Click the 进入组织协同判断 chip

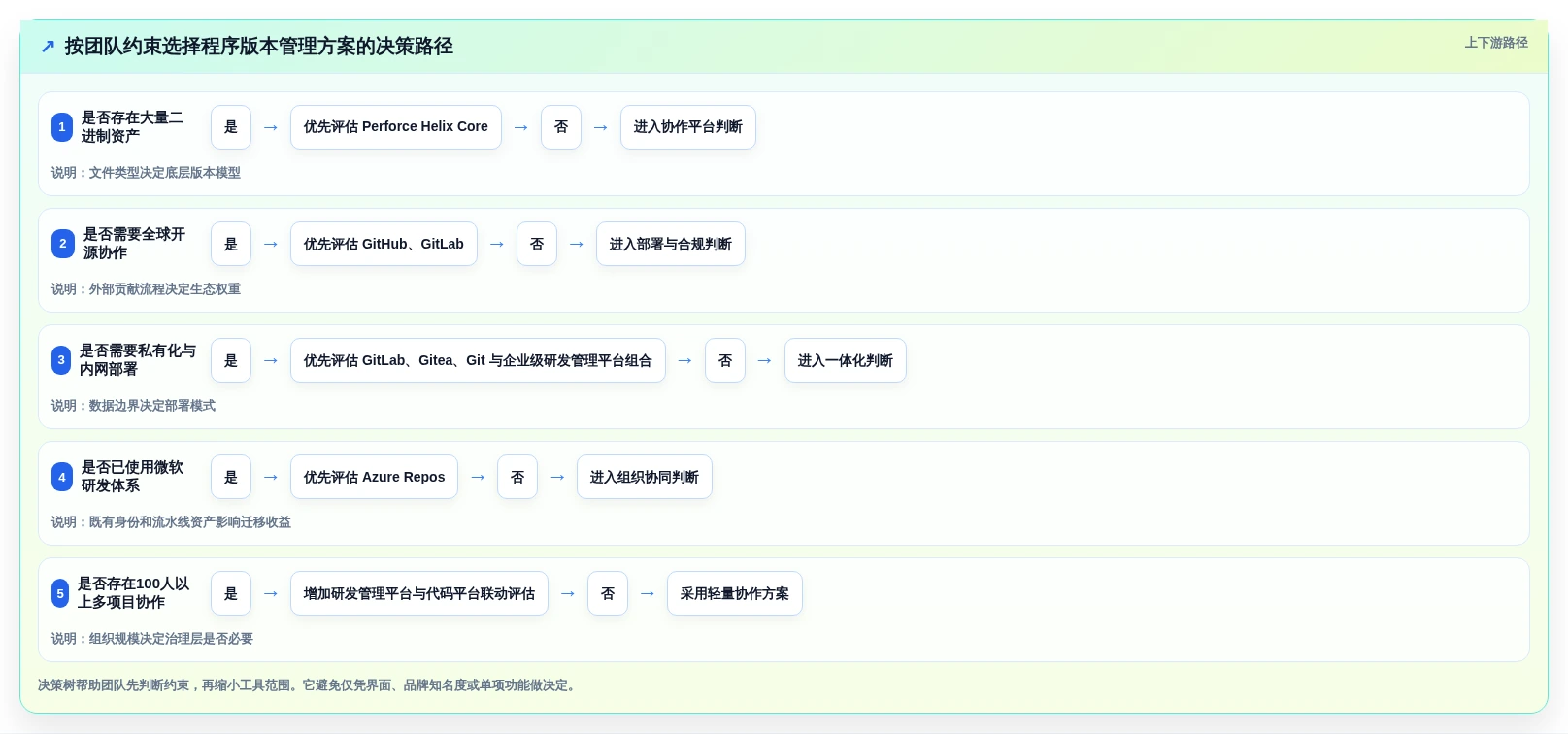click(x=645, y=477)
